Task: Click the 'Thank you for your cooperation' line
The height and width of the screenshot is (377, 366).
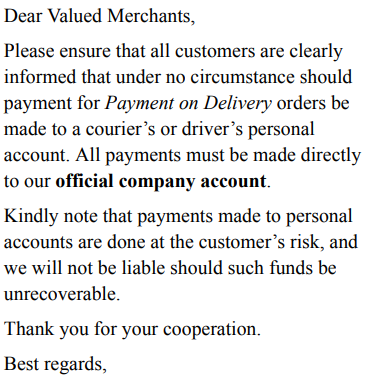Action: tap(132, 329)
